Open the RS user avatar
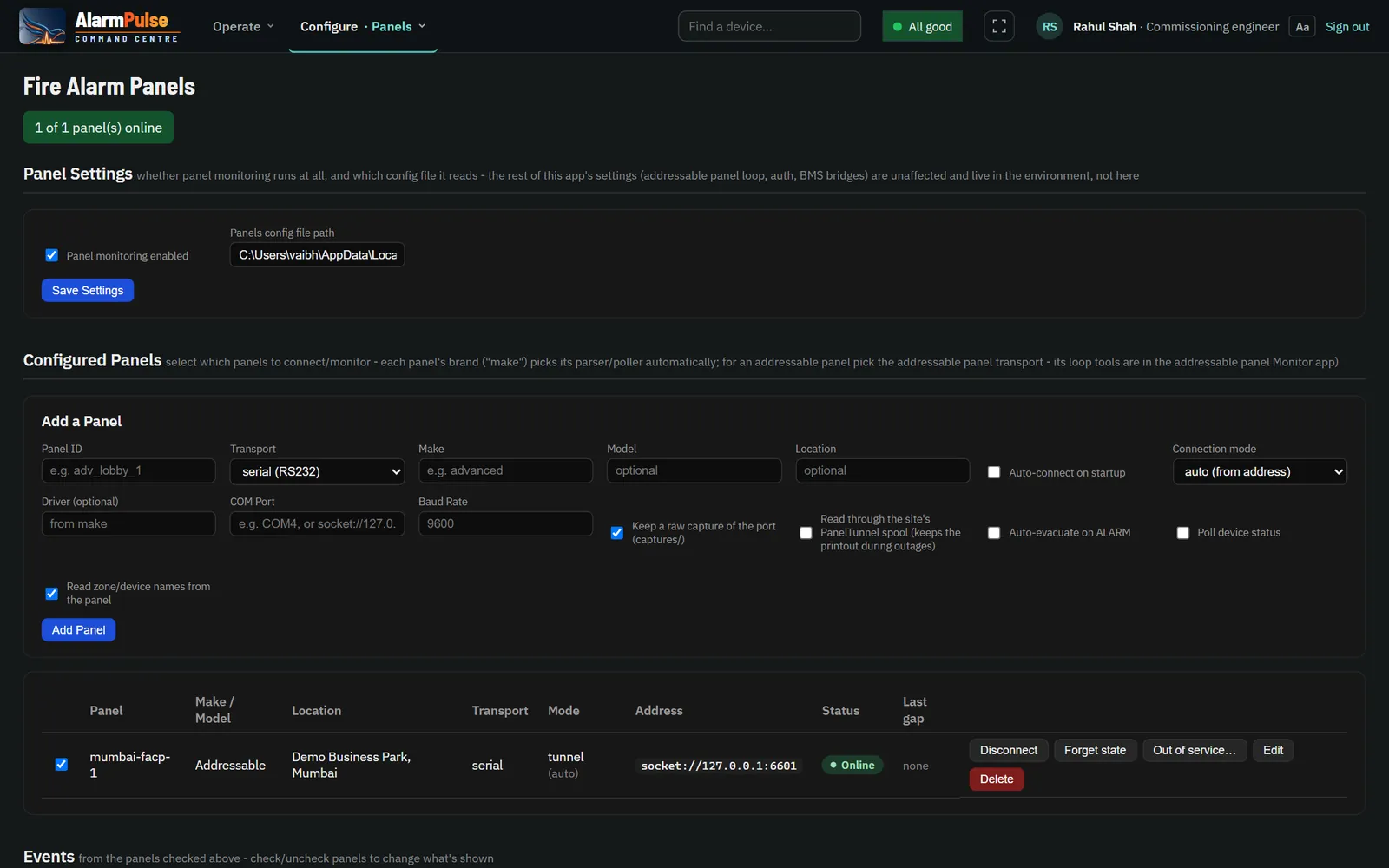Screen dimensions: 1389x868 (x=1050, y=26)
